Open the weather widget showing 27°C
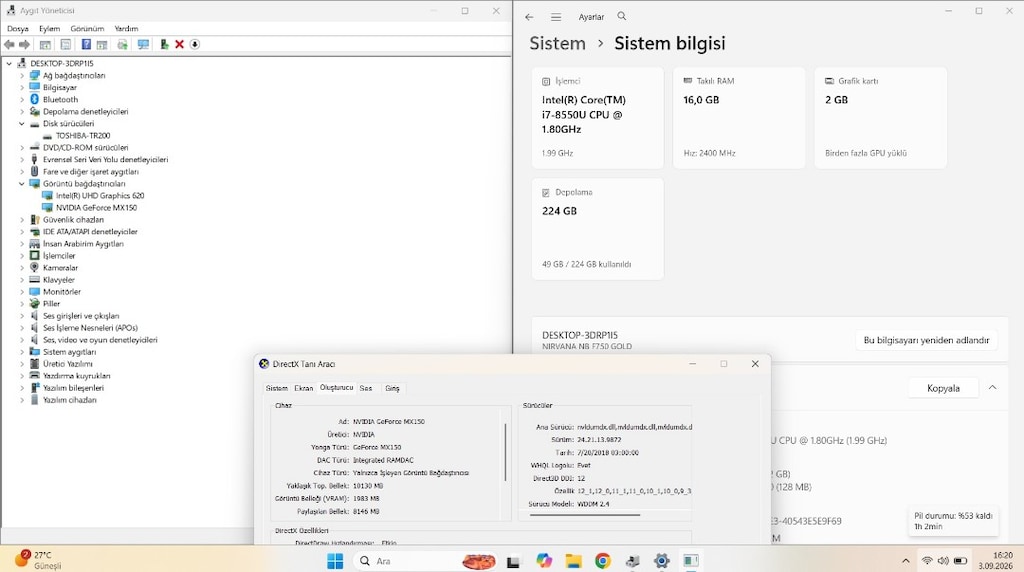 pyautogui.click(x=39, y=560)
